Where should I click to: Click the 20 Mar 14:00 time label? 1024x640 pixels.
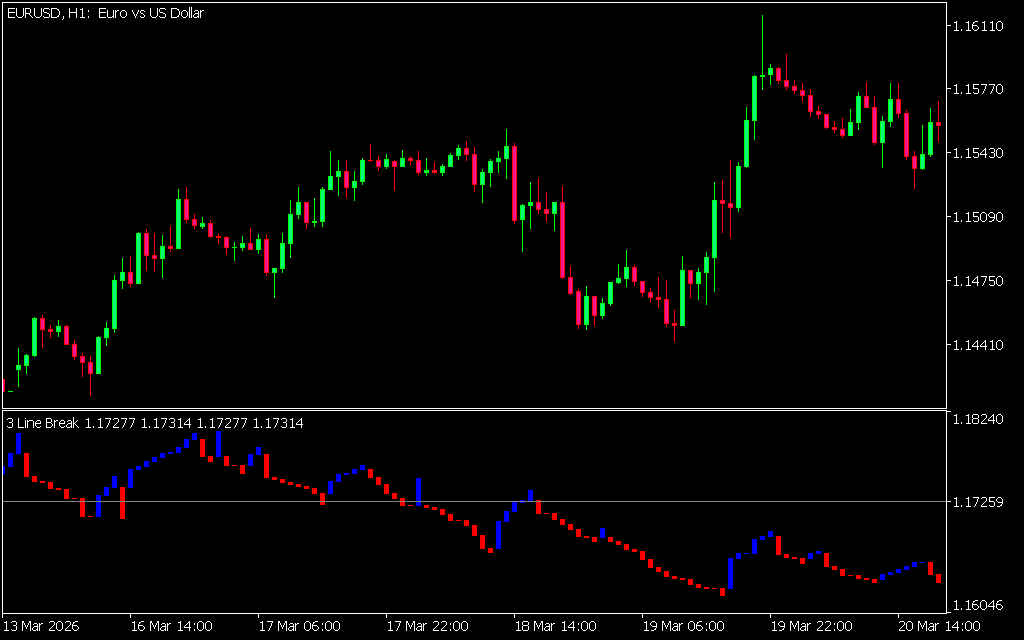[939, 626]
